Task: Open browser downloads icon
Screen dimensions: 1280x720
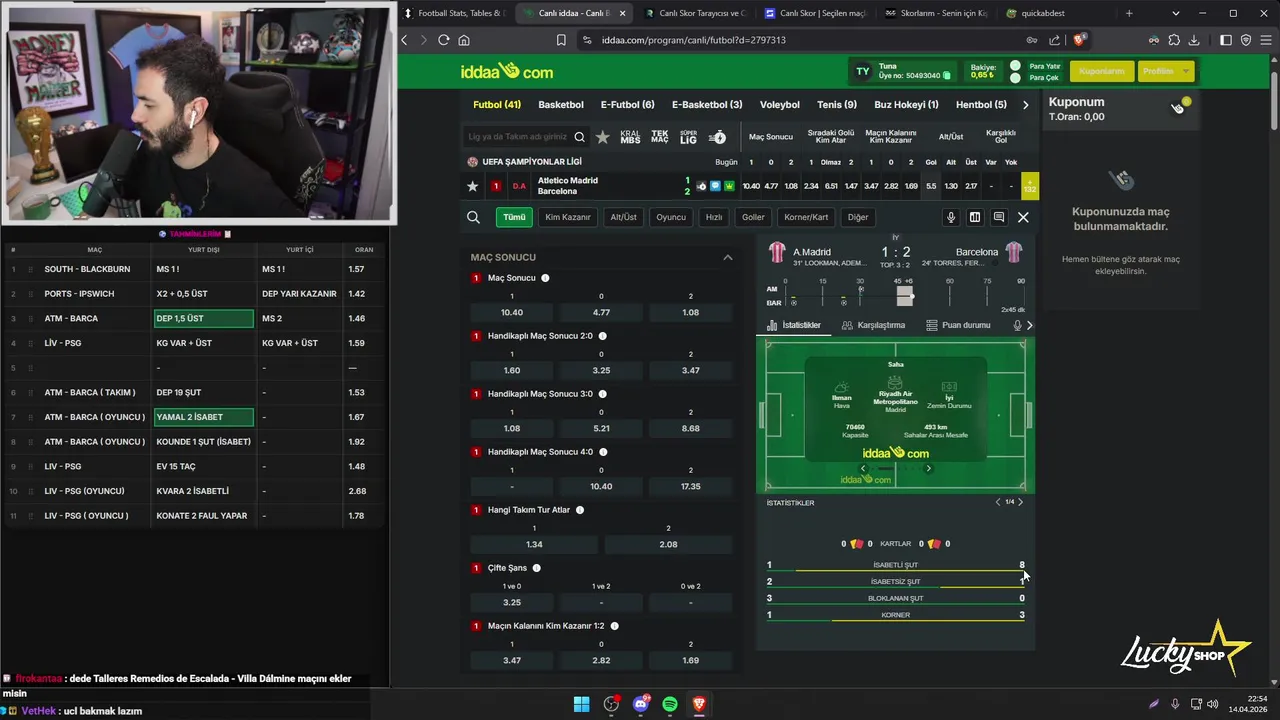Action: point(1194,40)
